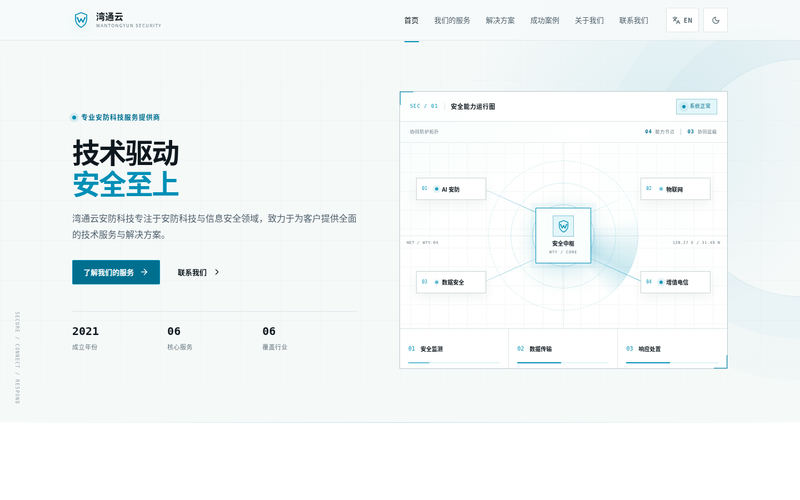
Task: Click the 06 核心服务 statistic
Action: 180,338
